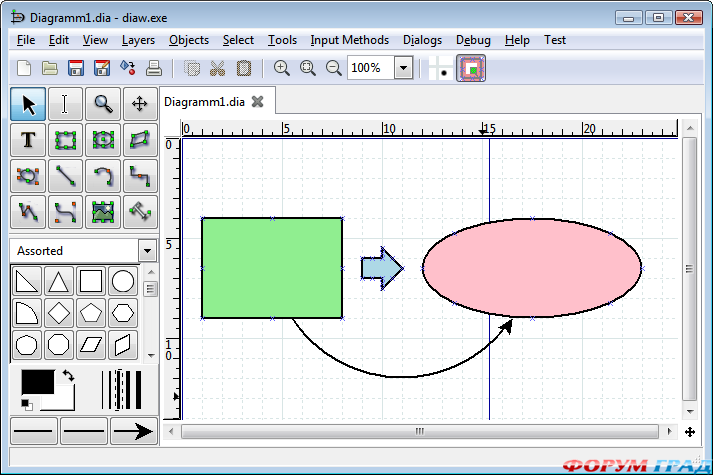Select the Bezier line tool
This screenshot has height=475, width=713.
click(65, 212)
